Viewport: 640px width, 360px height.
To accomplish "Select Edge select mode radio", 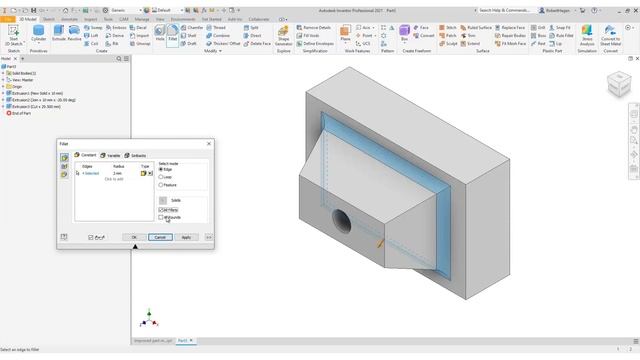I will [x=161, y=169].
